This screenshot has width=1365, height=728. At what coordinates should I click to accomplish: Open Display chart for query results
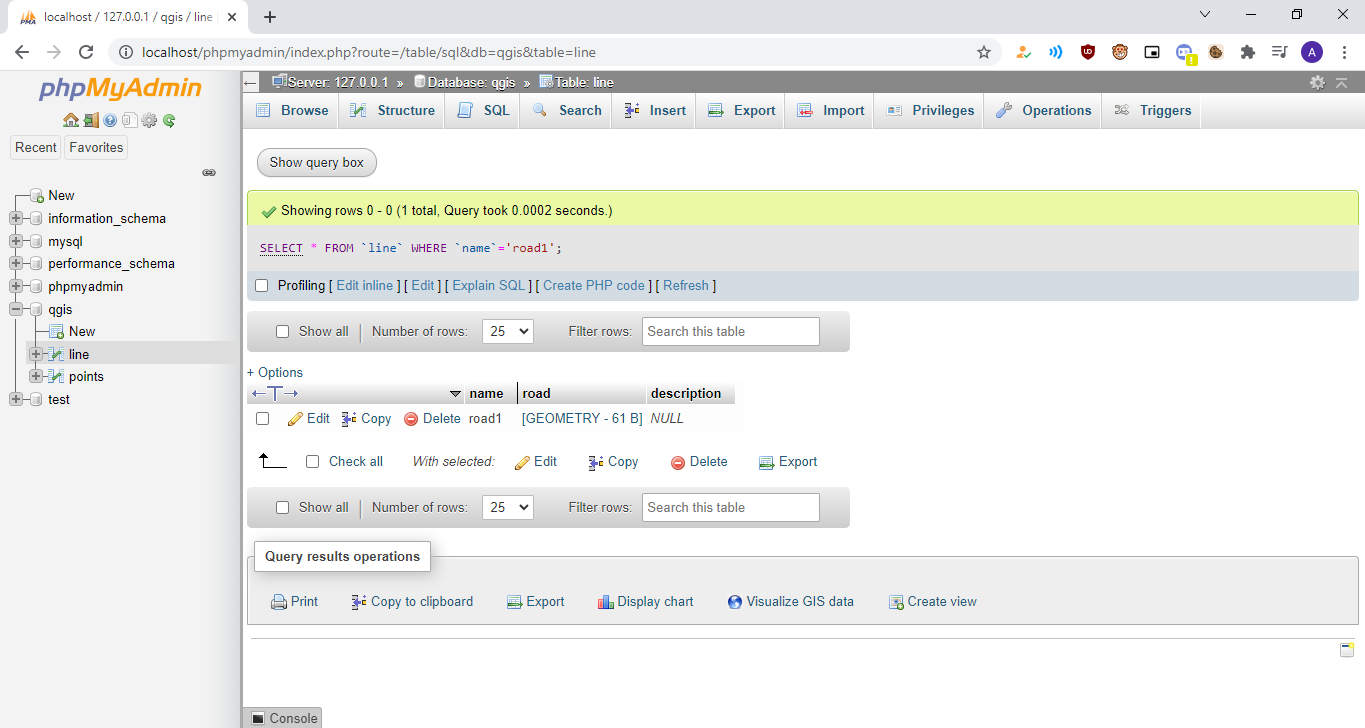[645, 601]
